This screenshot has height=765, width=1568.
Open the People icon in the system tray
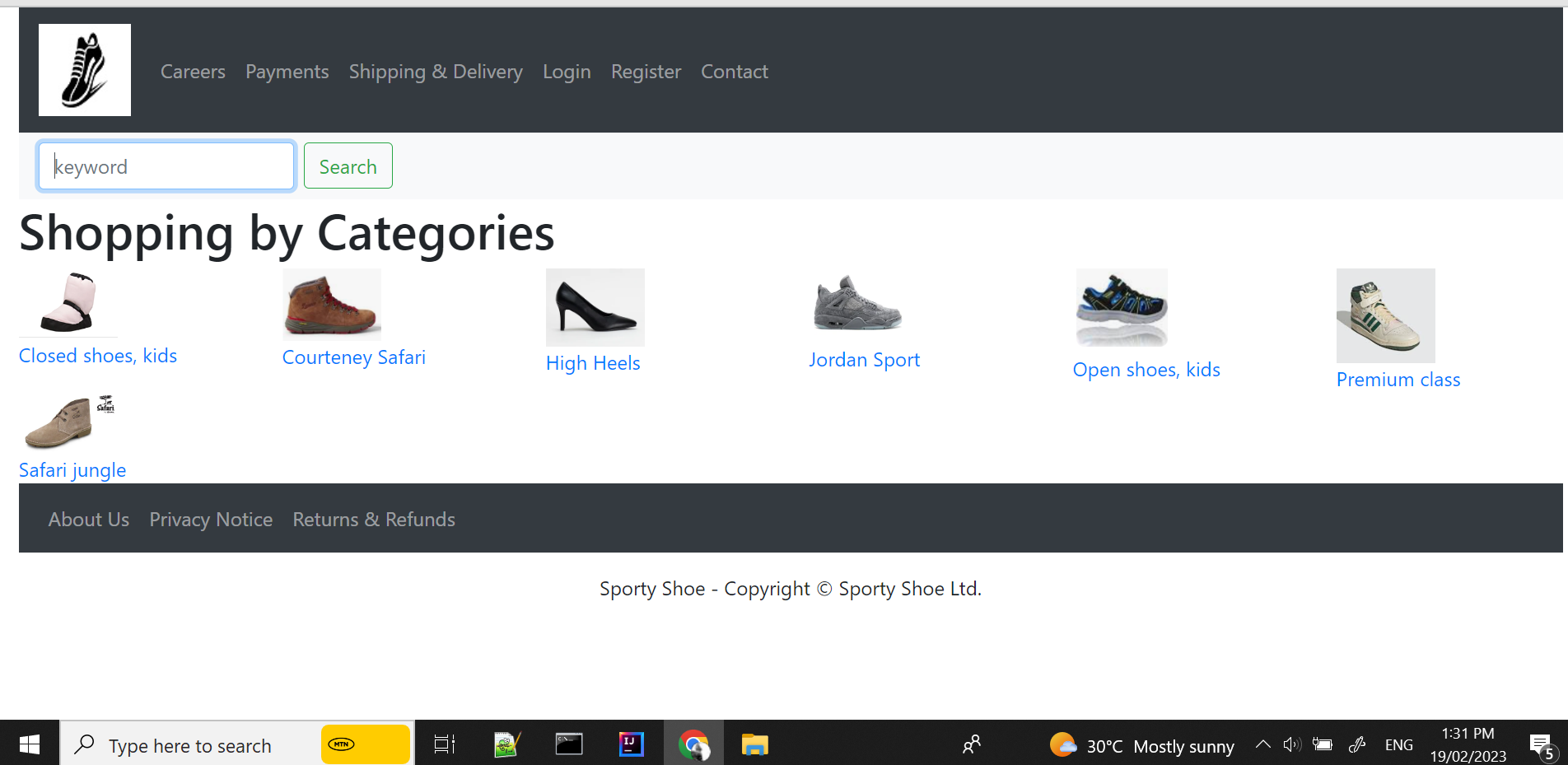(x=971, y=744)
